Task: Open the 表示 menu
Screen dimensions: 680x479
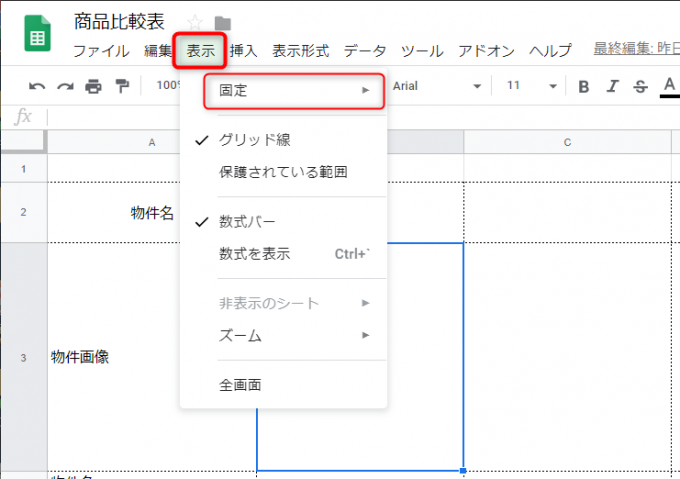Action: (x=200, y=51)
